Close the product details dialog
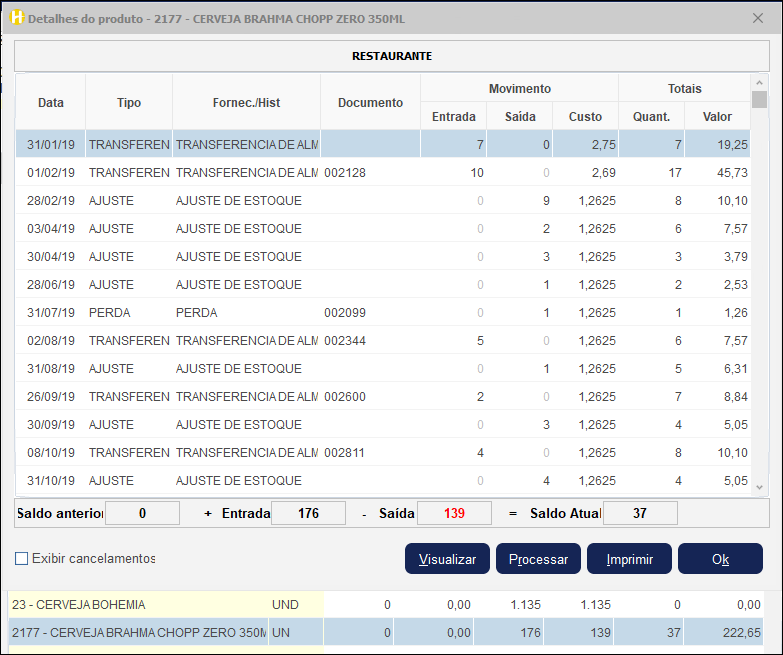 [757, 18]
